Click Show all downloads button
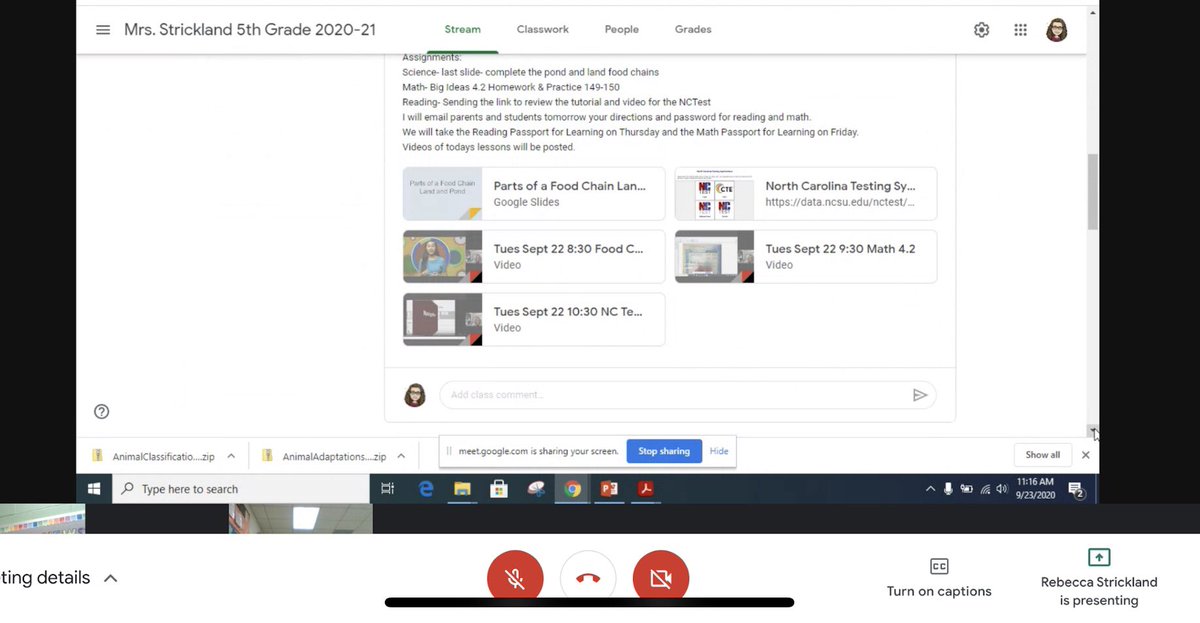The height and width of the screenshot is (623, 1200). 1043,455
